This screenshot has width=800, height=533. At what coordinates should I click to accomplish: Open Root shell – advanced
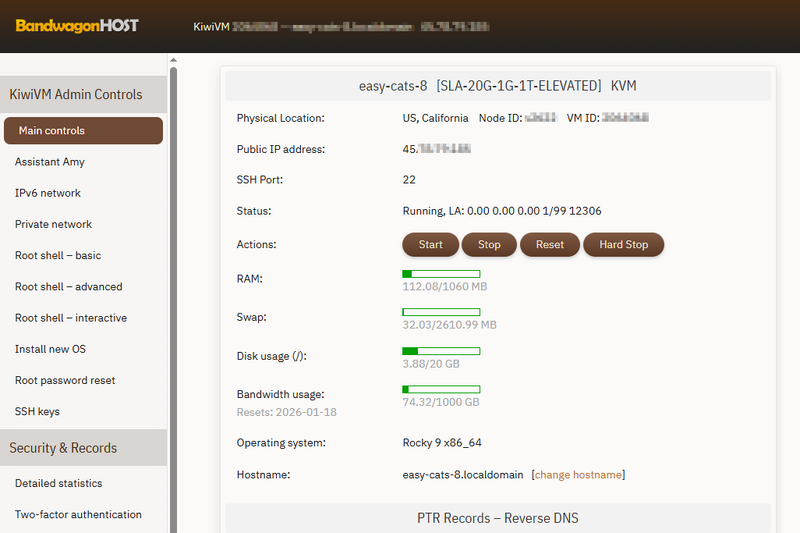pos(68,286)
